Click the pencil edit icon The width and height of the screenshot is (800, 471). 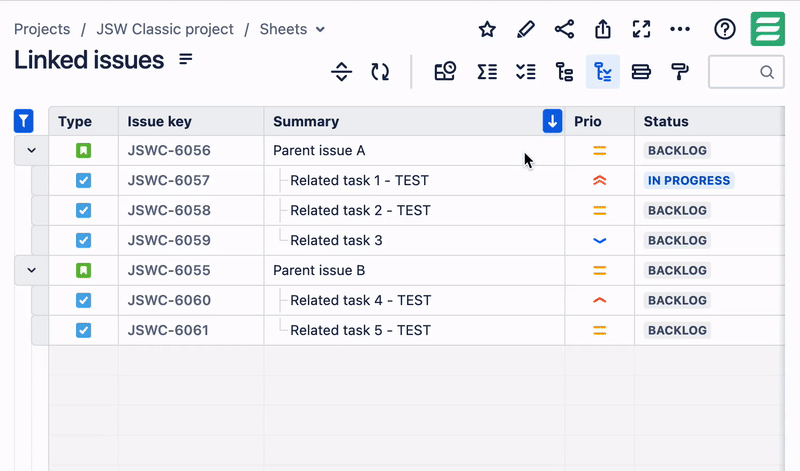point(526,29)
